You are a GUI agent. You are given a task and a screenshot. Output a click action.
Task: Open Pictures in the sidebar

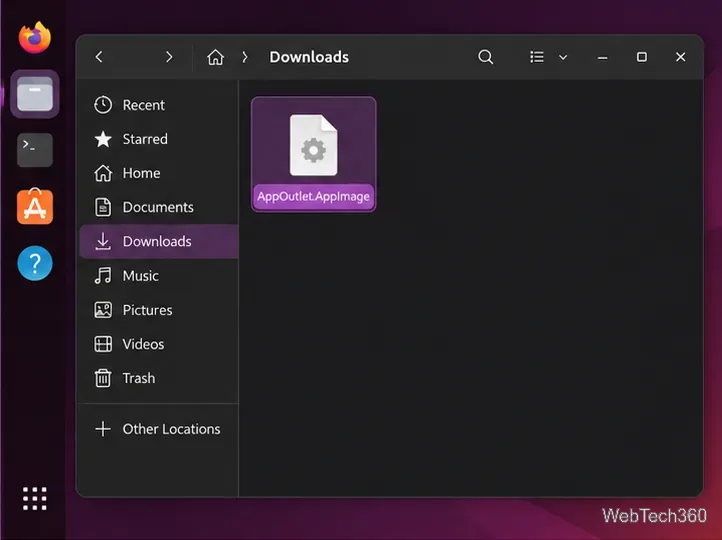click(159, 310)
